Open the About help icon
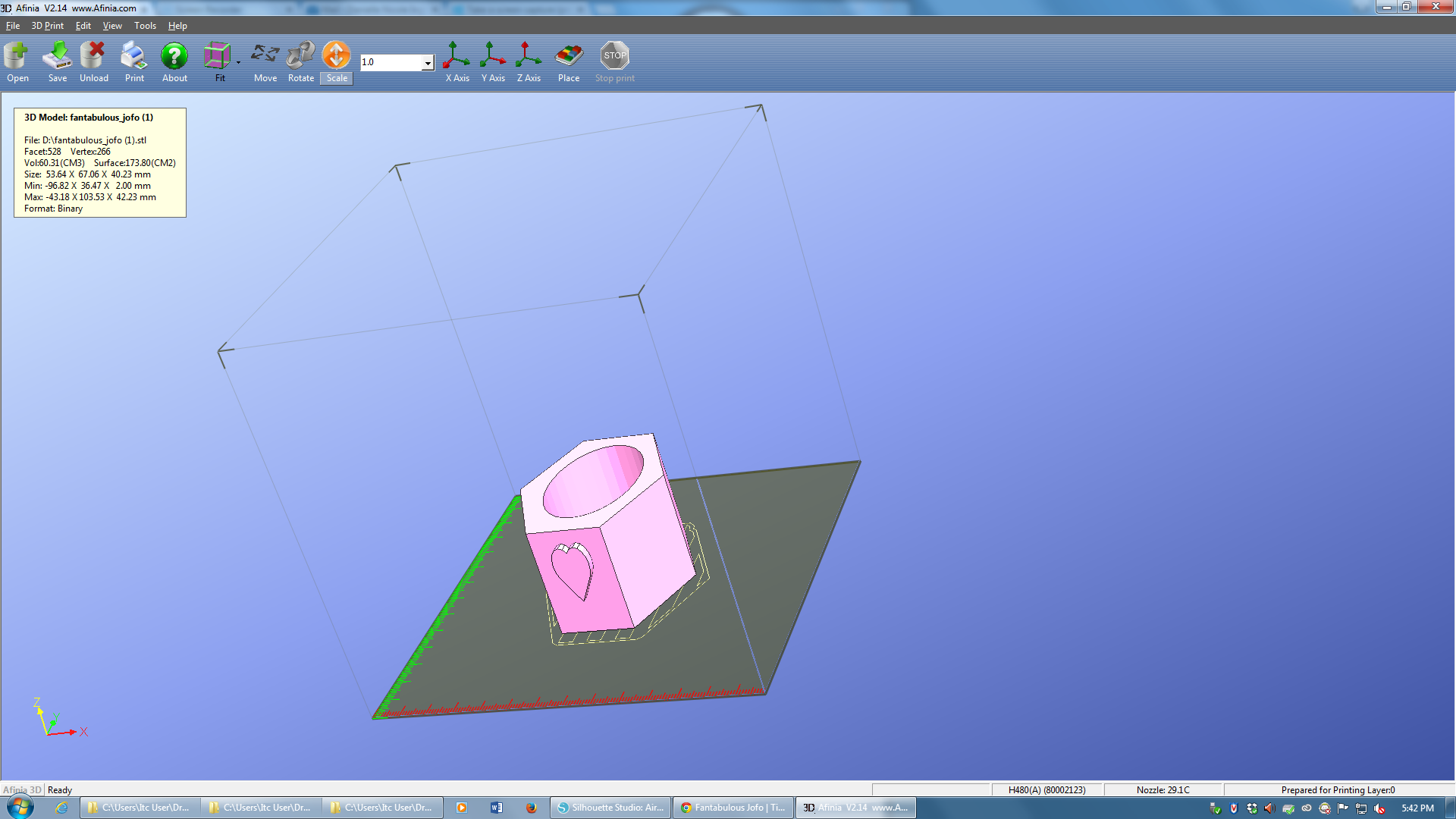The height and width of the screenshot is (819, 1456). click(174, 62)
